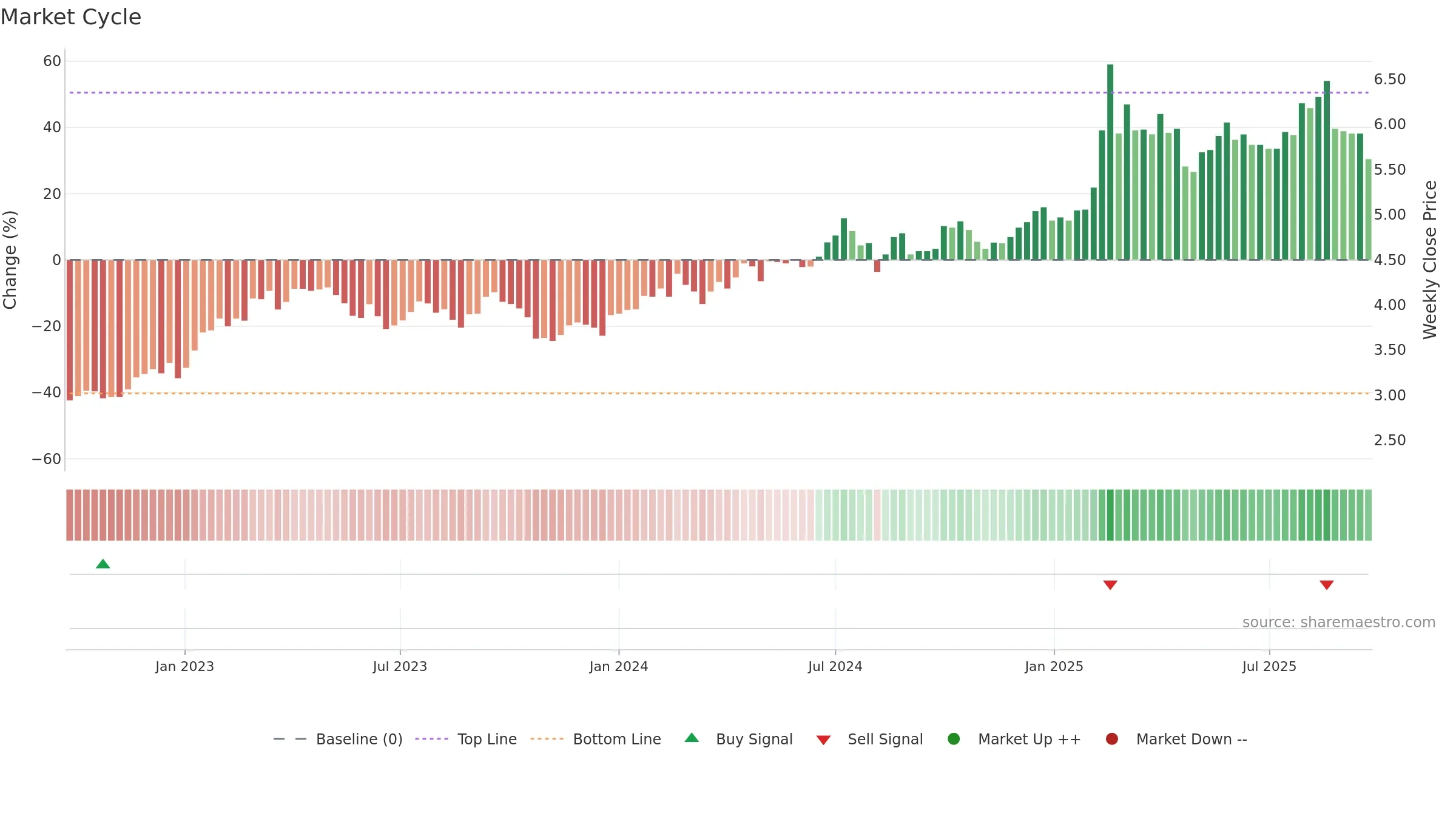Click the Jan 2023 x-axis label
1456x819 pixels.
point(184,666)
